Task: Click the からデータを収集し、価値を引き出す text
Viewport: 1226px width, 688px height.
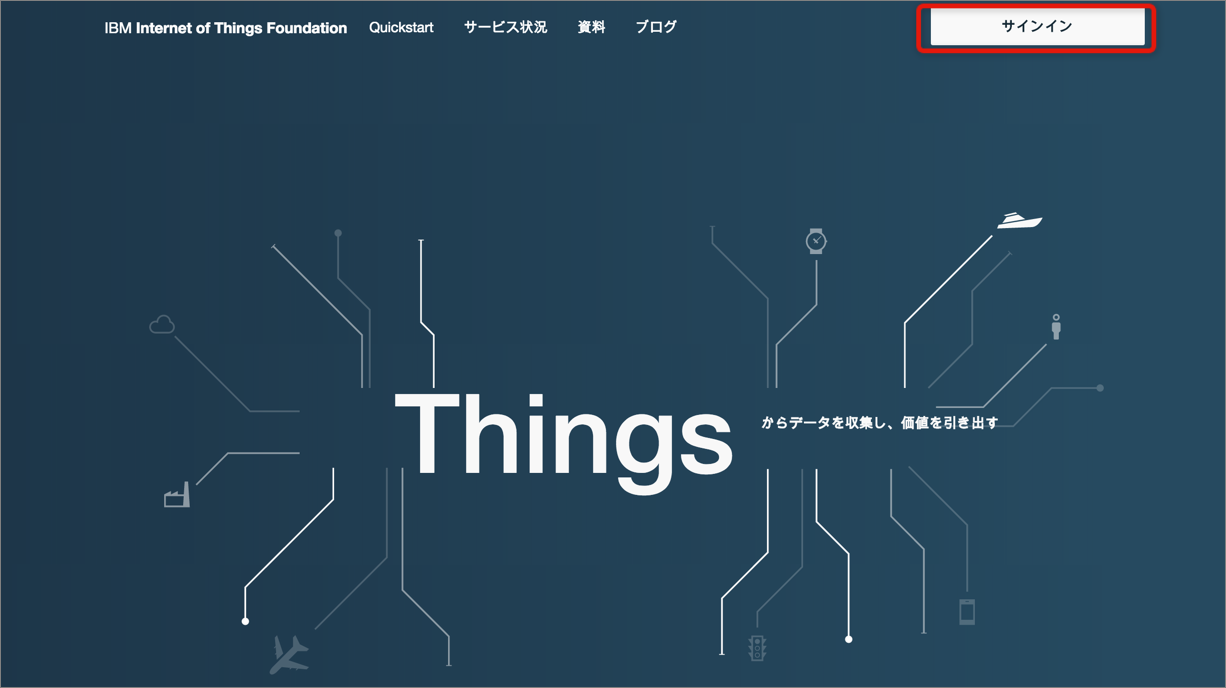Action: coord(880,423)
